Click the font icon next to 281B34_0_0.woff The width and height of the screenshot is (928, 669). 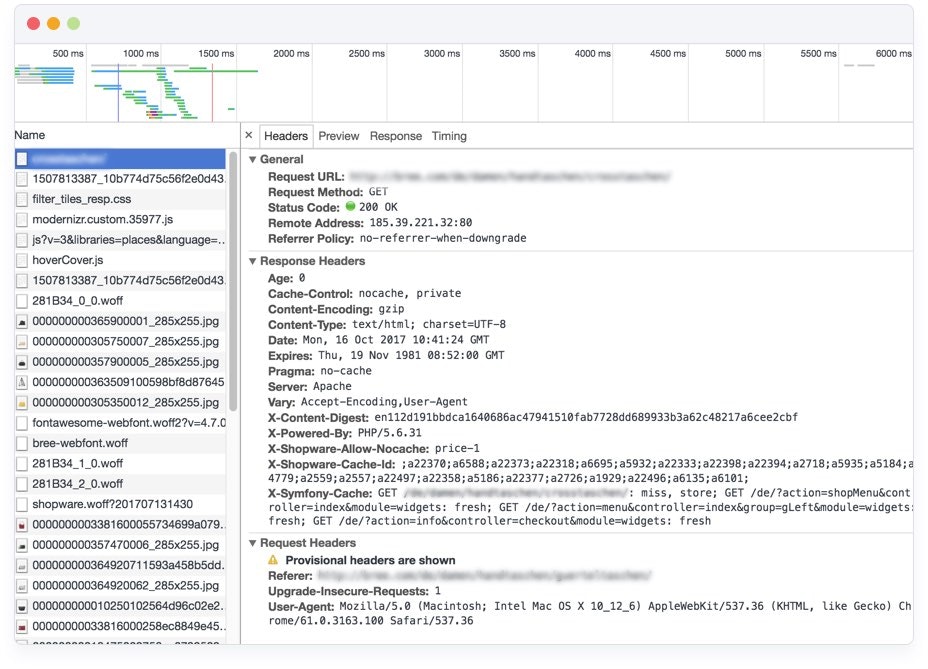click(x=22, y=301)
